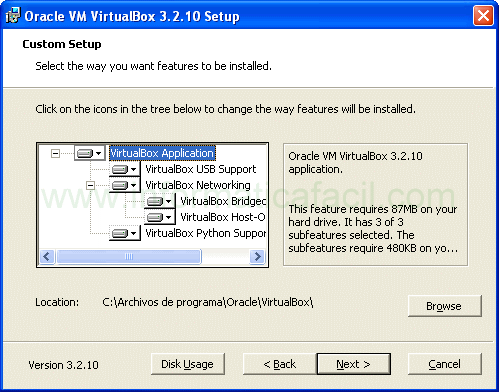Viewport: 499px width, 392px height.
Task: Collapse the VirtualBox Application tree node
Action: coord(55,153)
